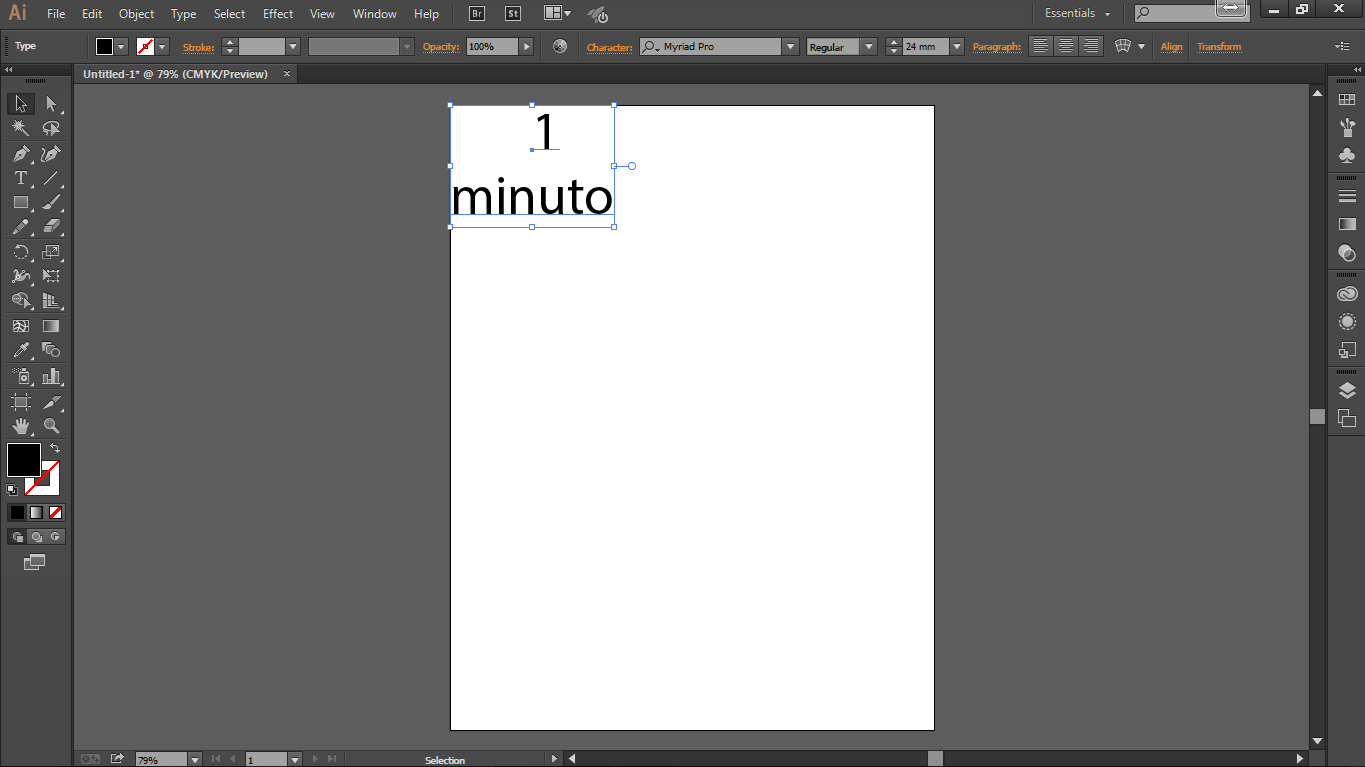Open the Fill color dropdown in control bar
The image size is (1365, 767).
(x=122, y=47)
